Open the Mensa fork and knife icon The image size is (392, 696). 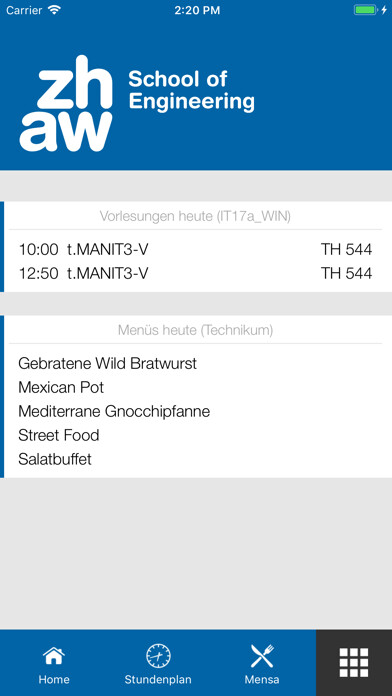262,656
